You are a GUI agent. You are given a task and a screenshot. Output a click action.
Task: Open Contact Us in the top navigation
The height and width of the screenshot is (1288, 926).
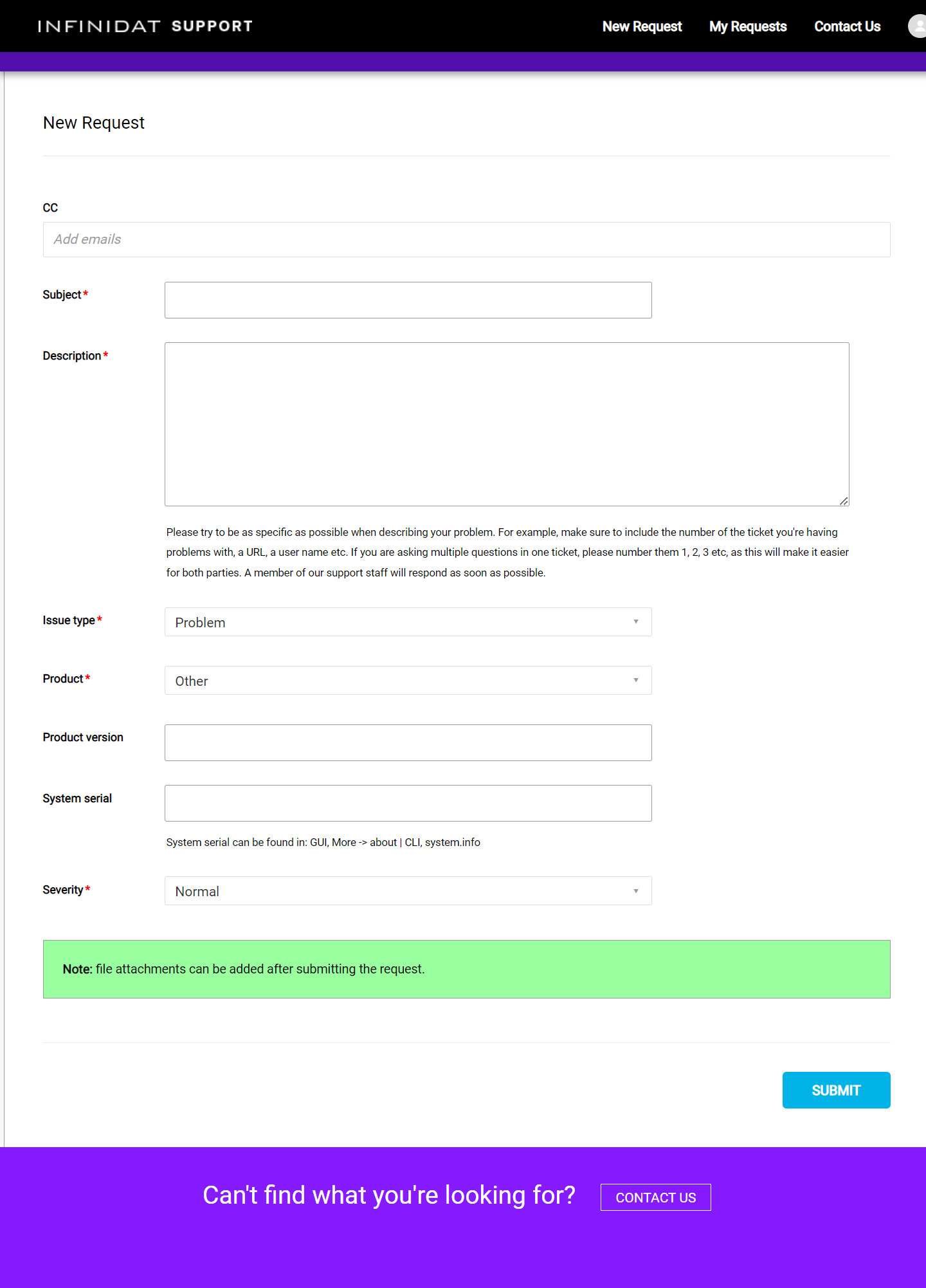tap(847, 26)
